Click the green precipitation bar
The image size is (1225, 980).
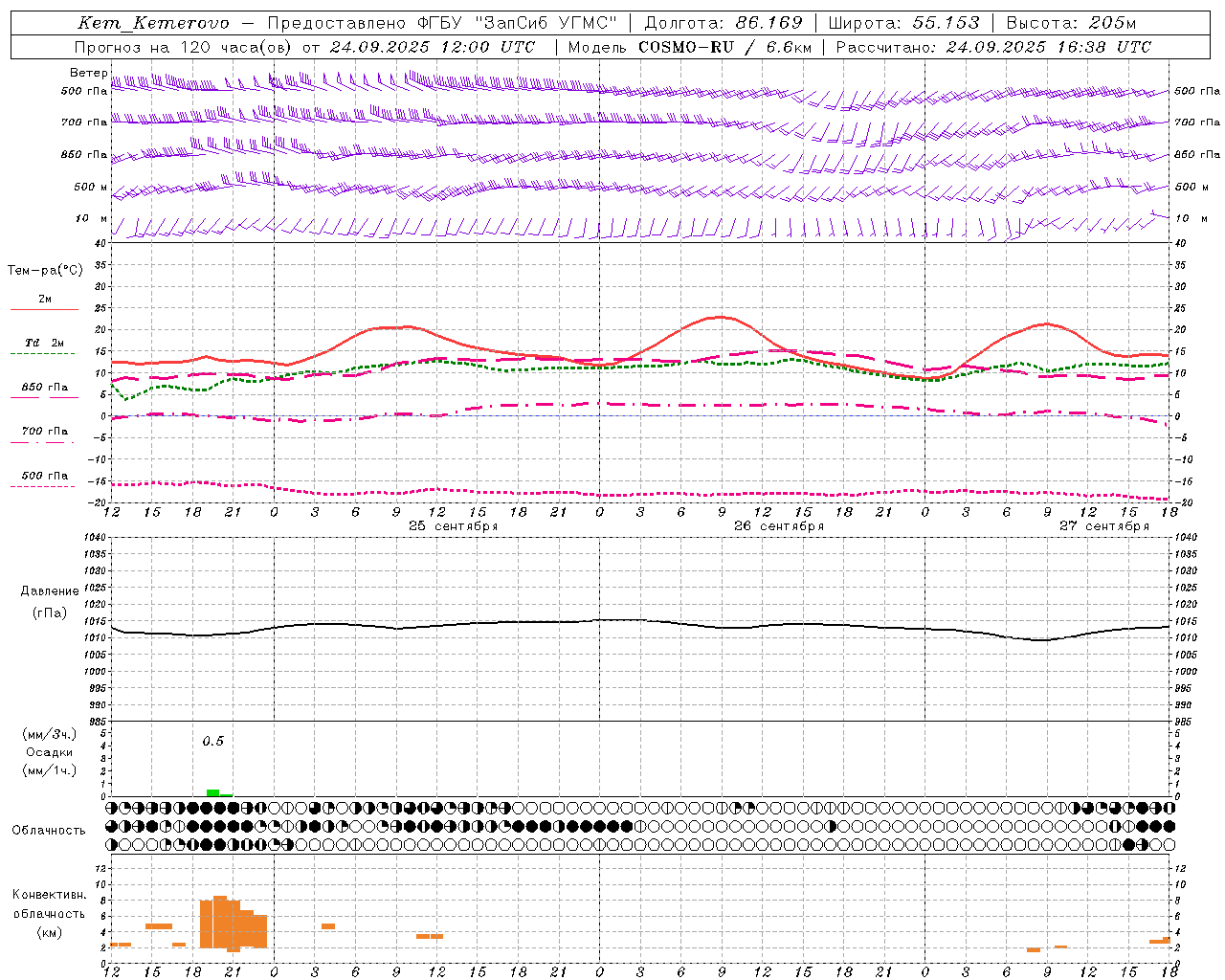213,792
